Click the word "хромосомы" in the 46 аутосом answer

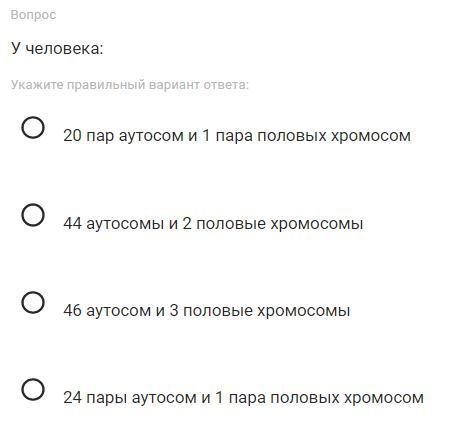[x=304, y=311]
